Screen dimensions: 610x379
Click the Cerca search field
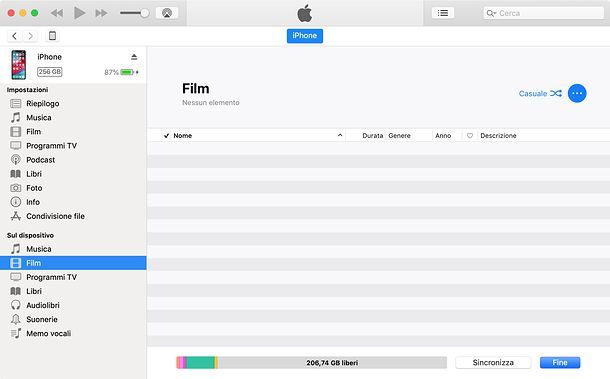coord(543,13)
